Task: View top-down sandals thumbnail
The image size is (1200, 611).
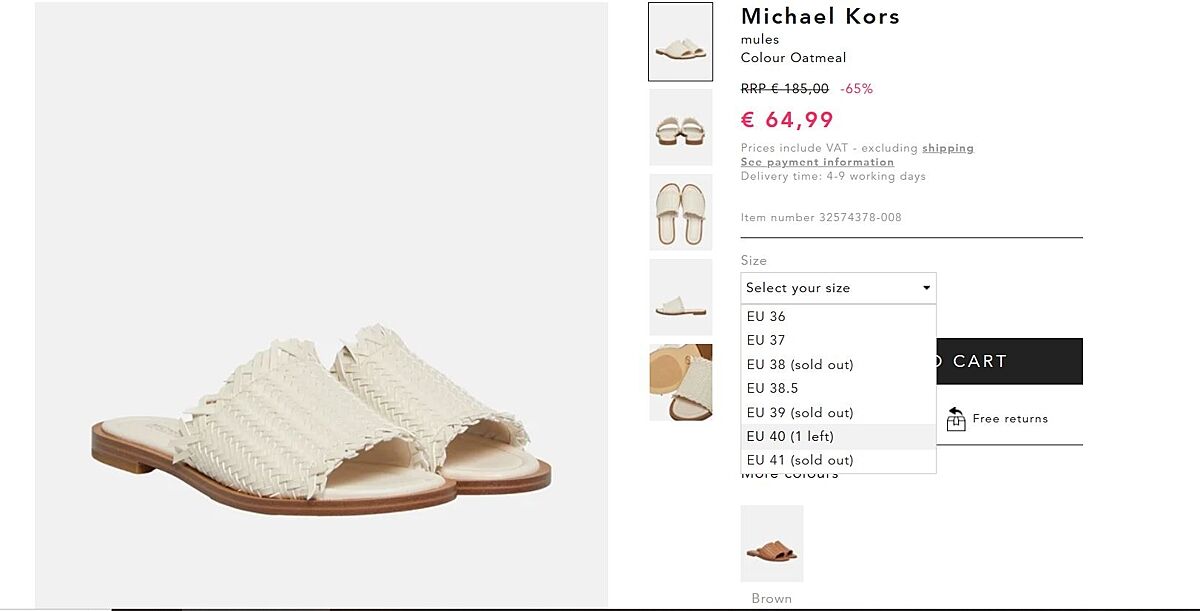Action: point(680,212)
